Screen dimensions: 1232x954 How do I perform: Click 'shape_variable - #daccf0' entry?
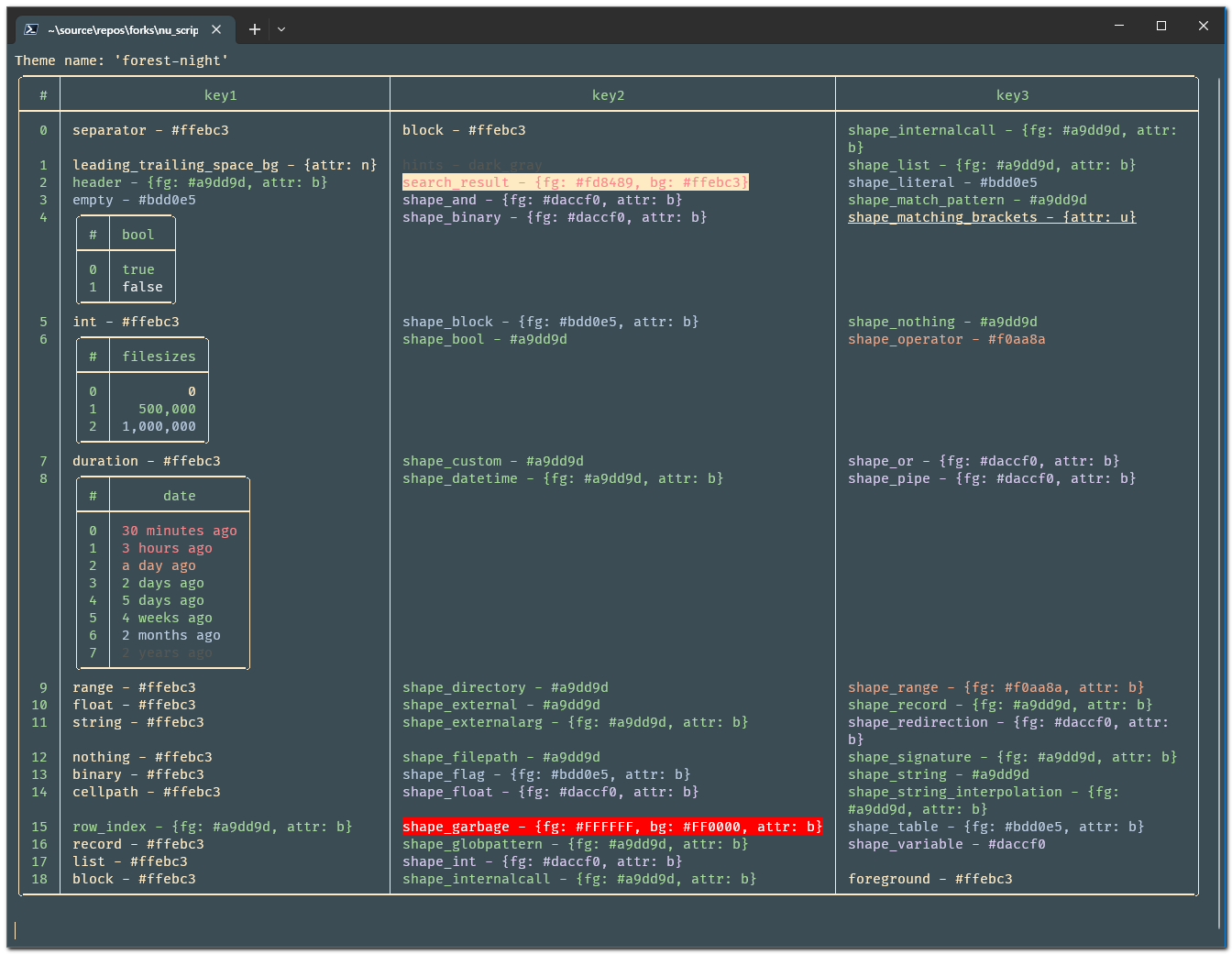click(947, 844)
